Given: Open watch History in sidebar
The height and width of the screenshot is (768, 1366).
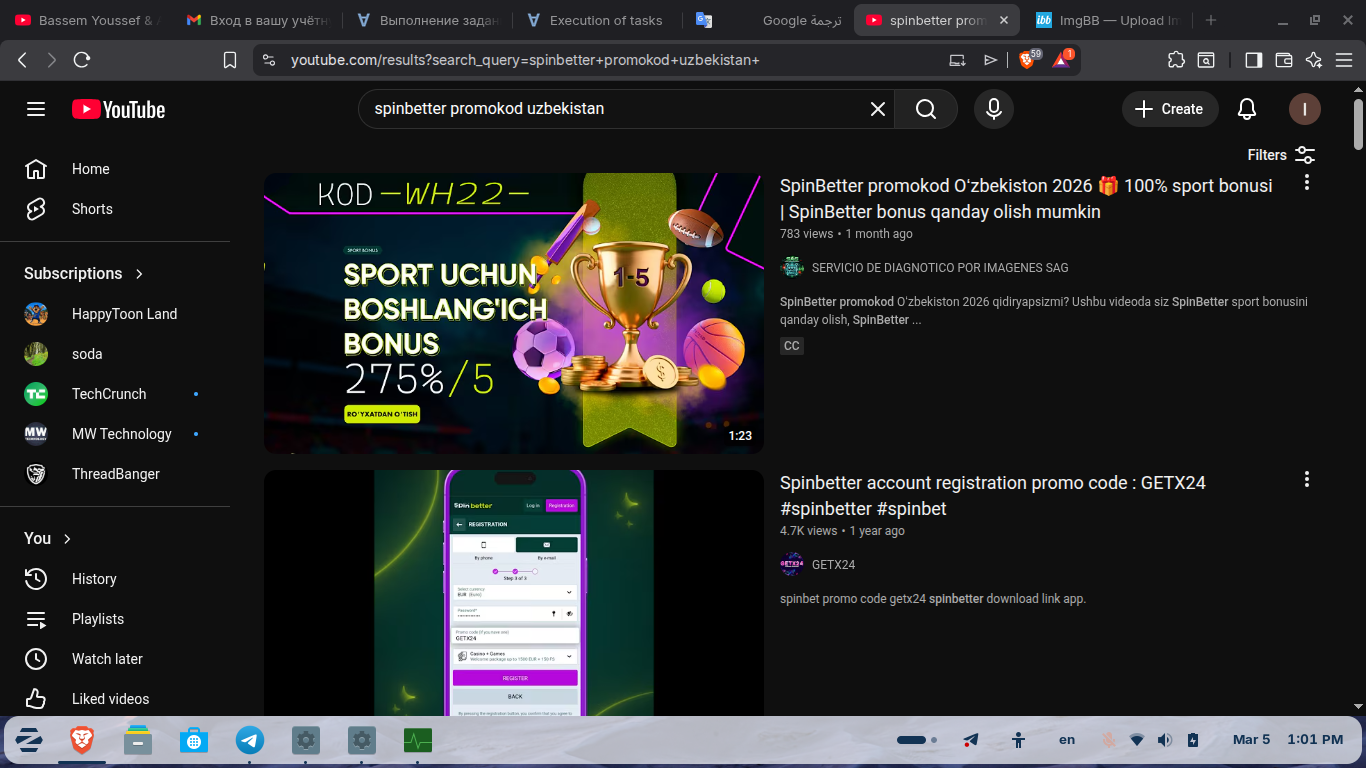Looking at the screenshot, I should (115, 579).
